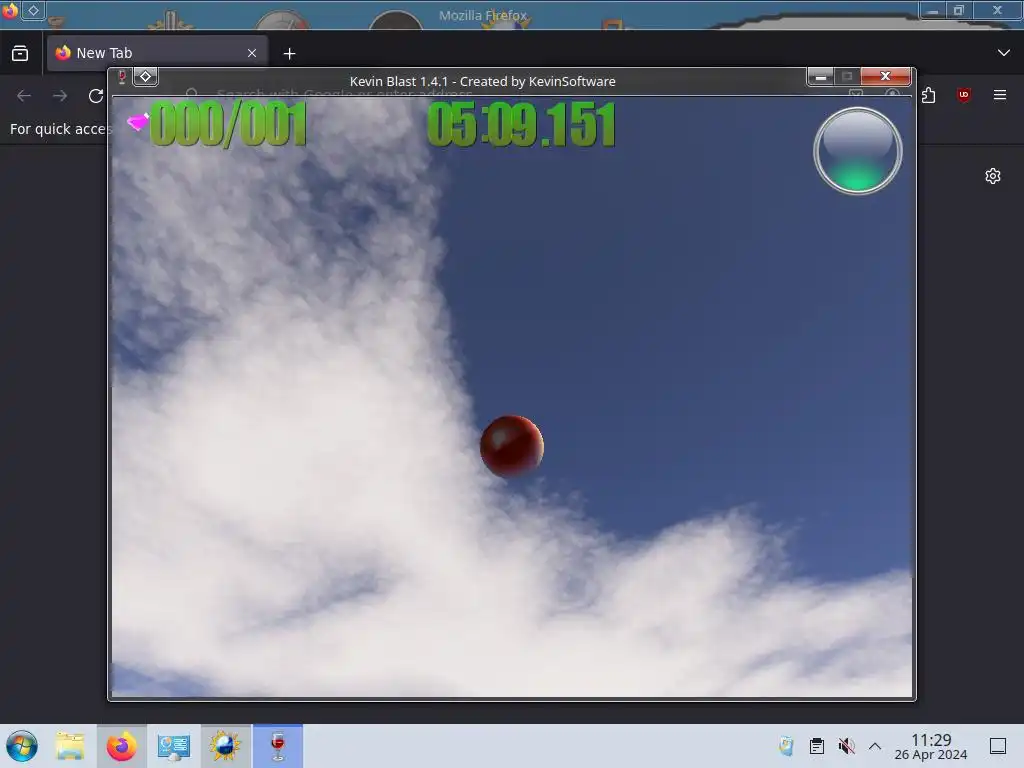Minimize the Kevin Blast window
Image resolution: width=1024 pixels, height=768 pixels.
[x=820, y=76]
